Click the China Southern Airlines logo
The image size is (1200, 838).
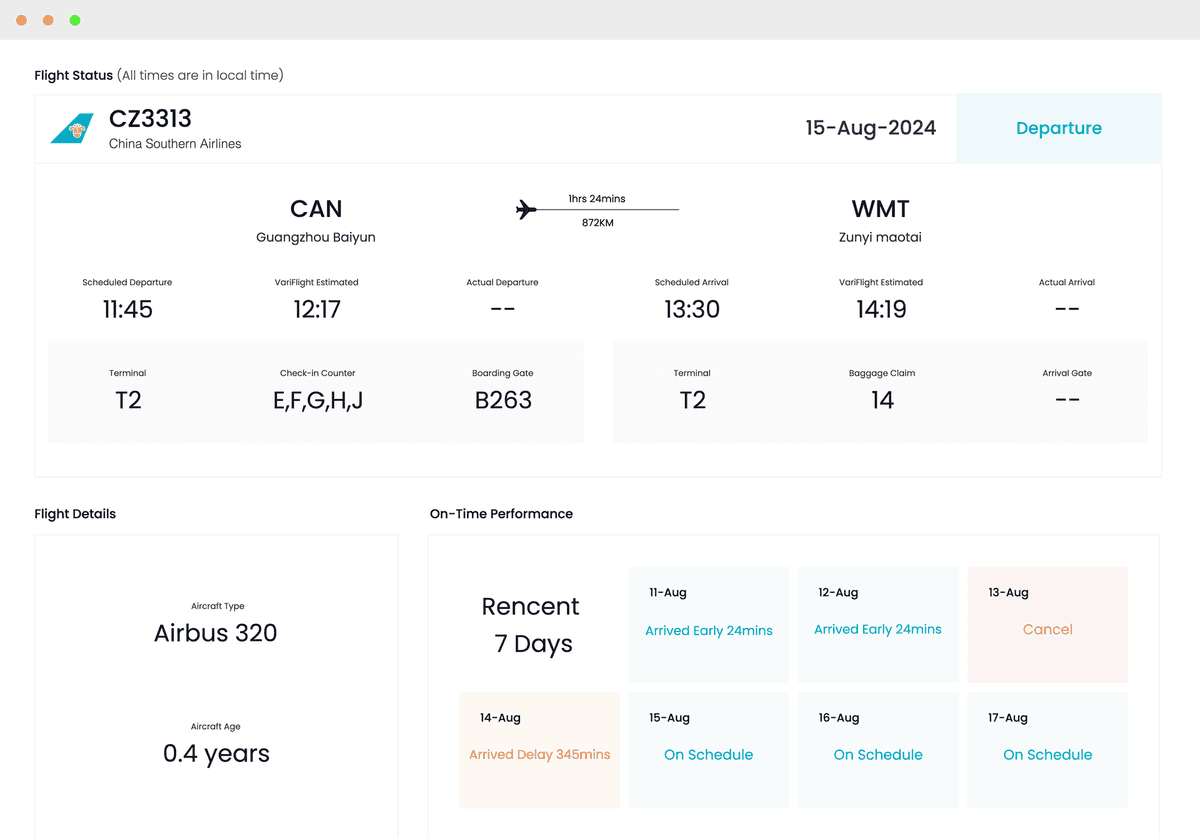tap(76, 128)
